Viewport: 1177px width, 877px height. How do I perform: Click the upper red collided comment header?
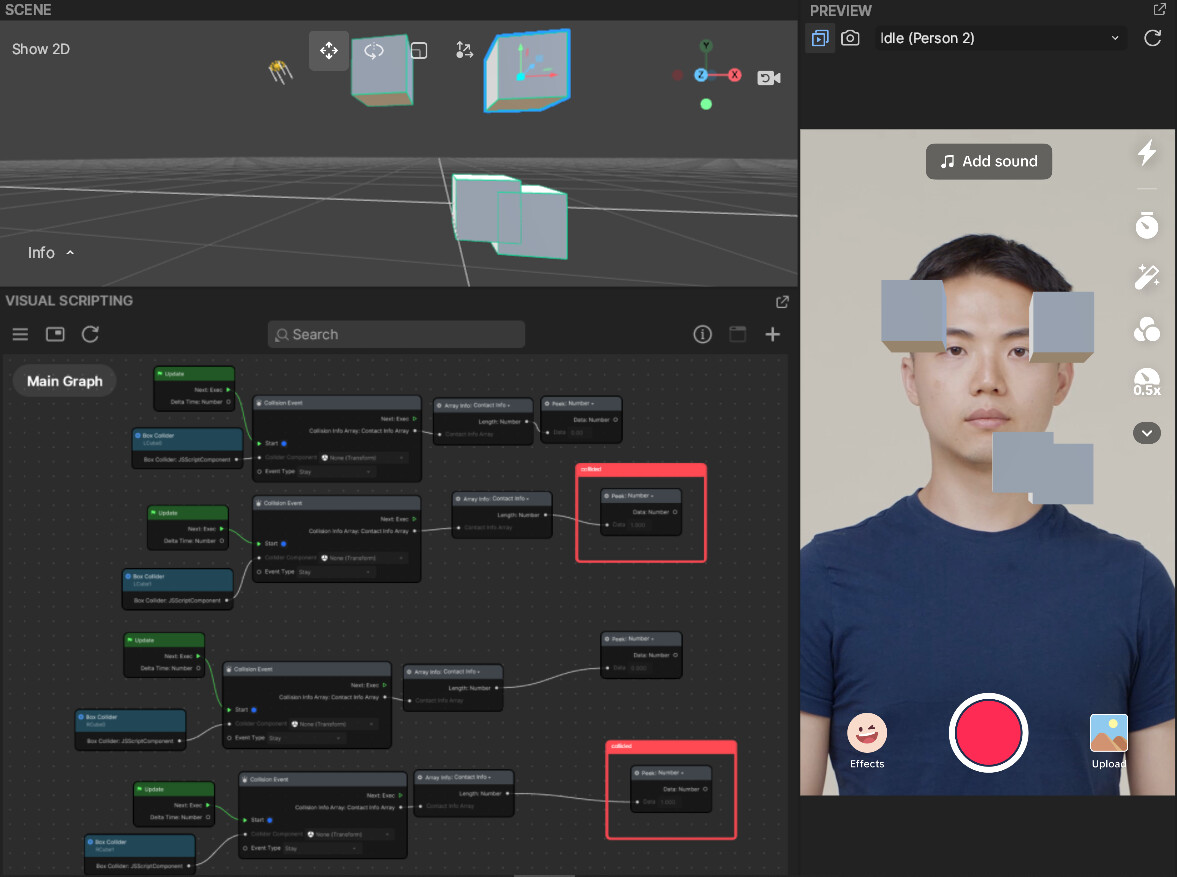(640, 469)
